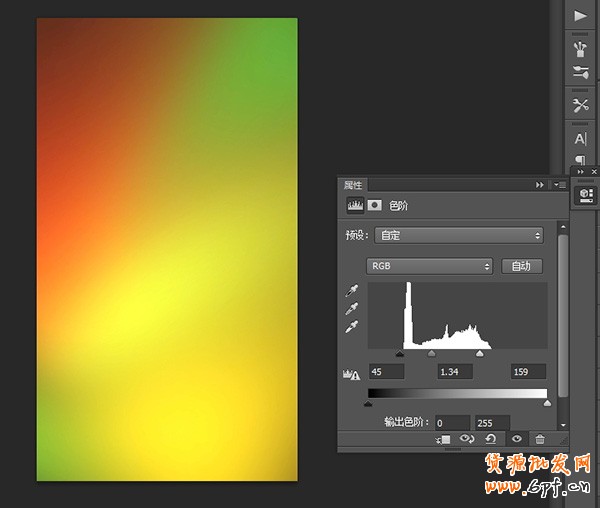Open the Properties panel flyout menu
The height and width of the screenshot is (508, 600).
559,185
